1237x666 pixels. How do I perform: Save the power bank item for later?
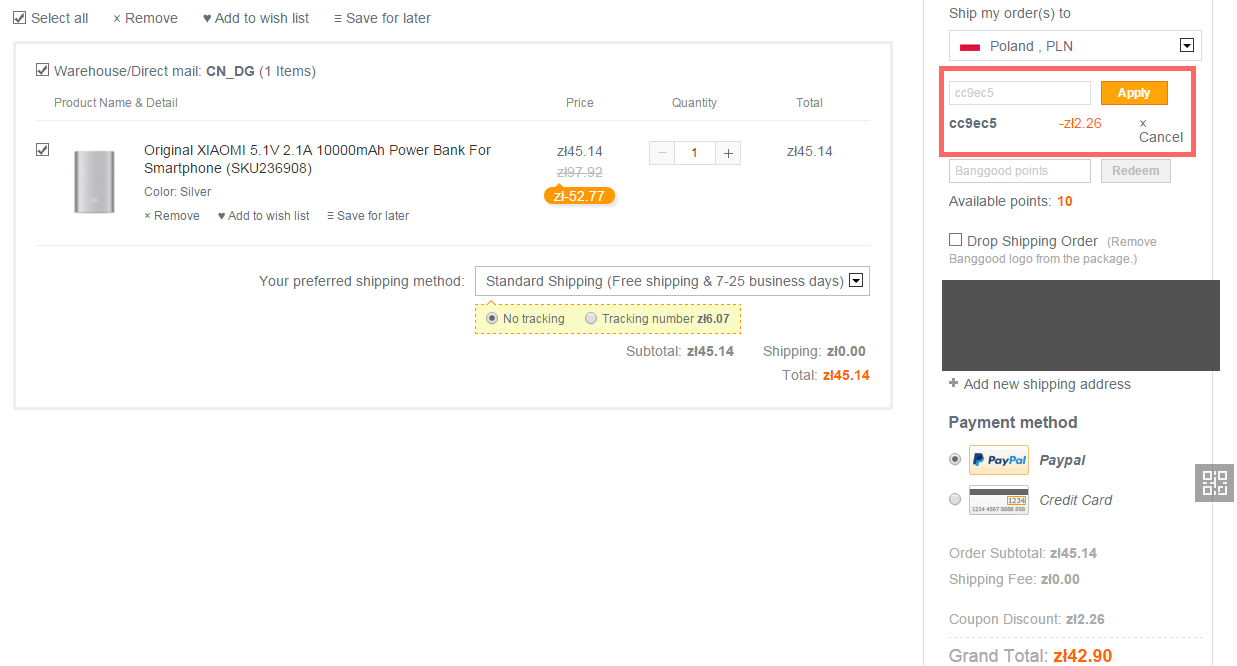[368, 216]
